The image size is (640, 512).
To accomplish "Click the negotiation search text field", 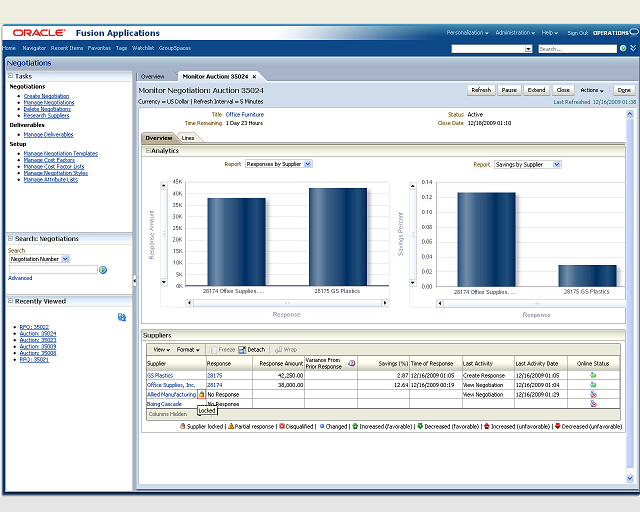I will (53, 269).
